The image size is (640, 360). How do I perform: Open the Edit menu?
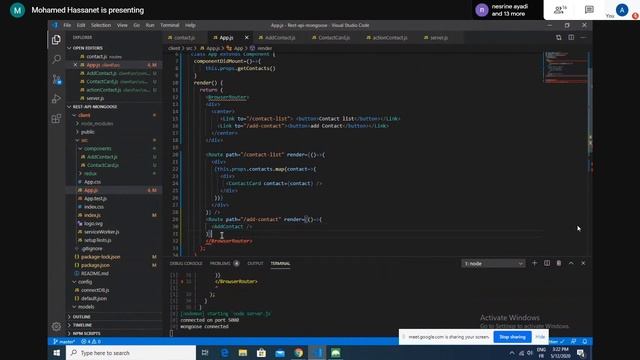[x=81, y=25]
